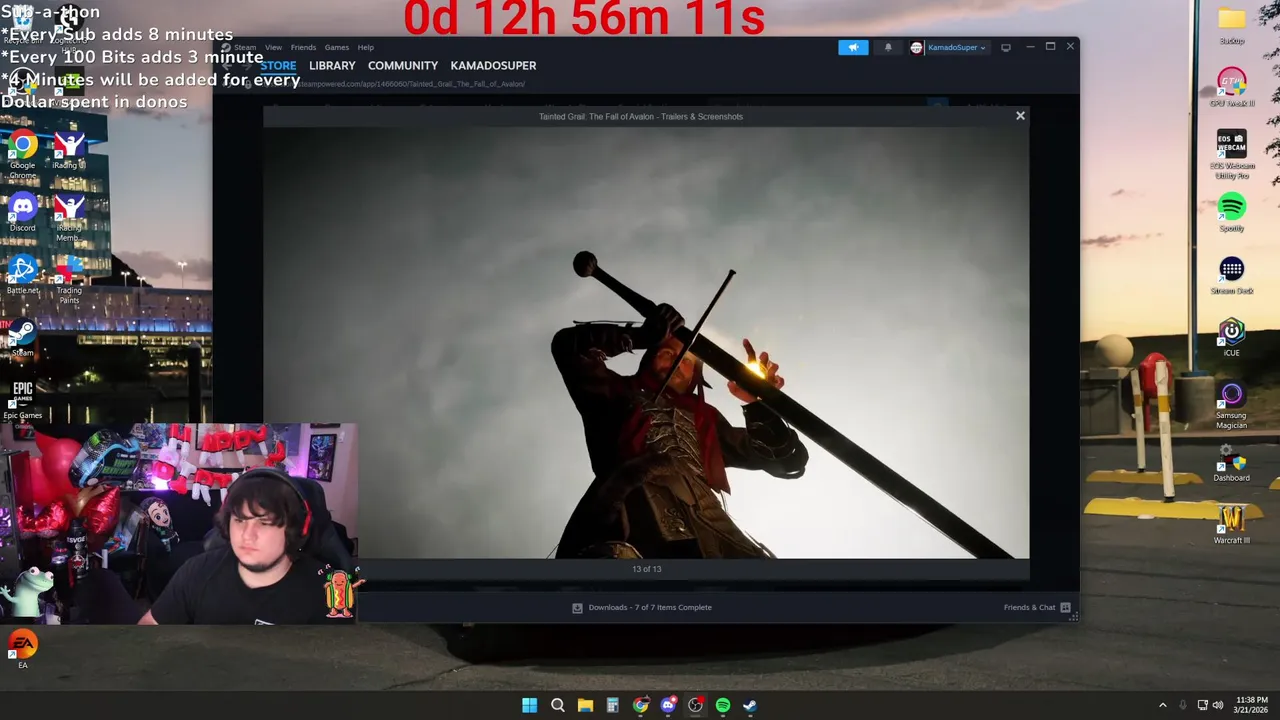The width and height of the screenshot is (1280, 720).
Task: Switch to OBS Studio on the taskbar
Action: tap(695, 705)
